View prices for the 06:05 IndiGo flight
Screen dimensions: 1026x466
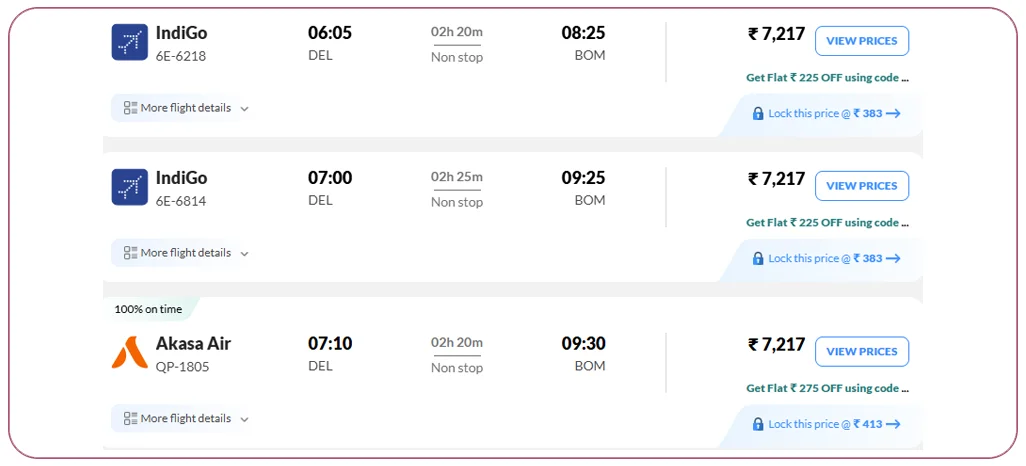[862, 41]
